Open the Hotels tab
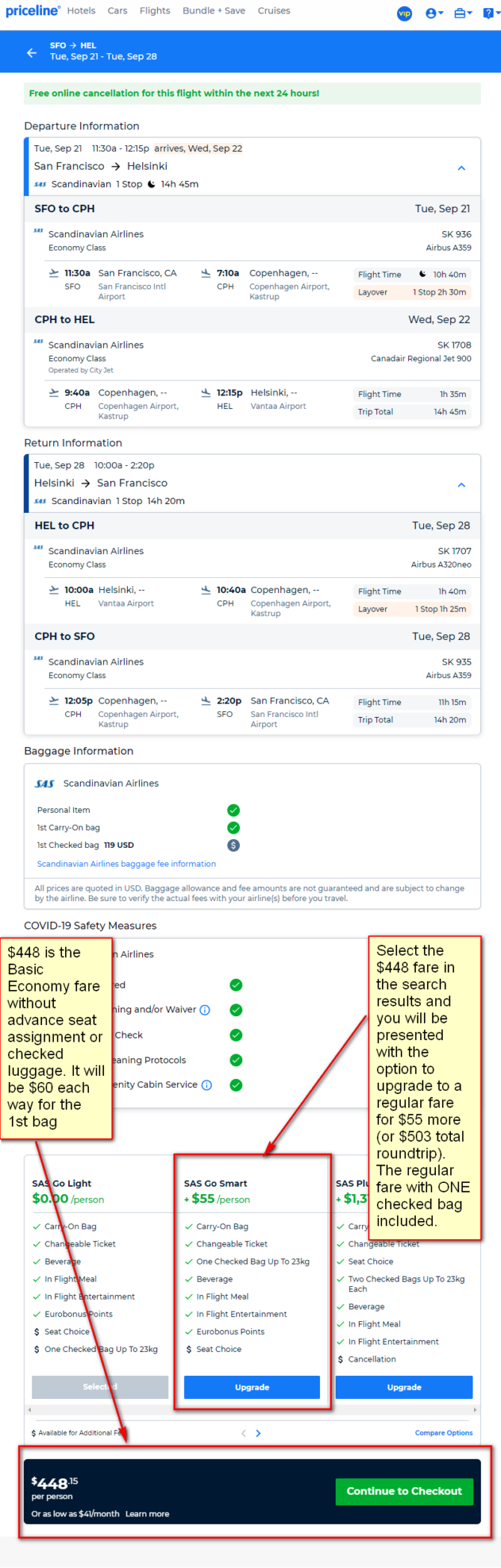Viewport: 501px width, 1568px height. tap(81, 10)
